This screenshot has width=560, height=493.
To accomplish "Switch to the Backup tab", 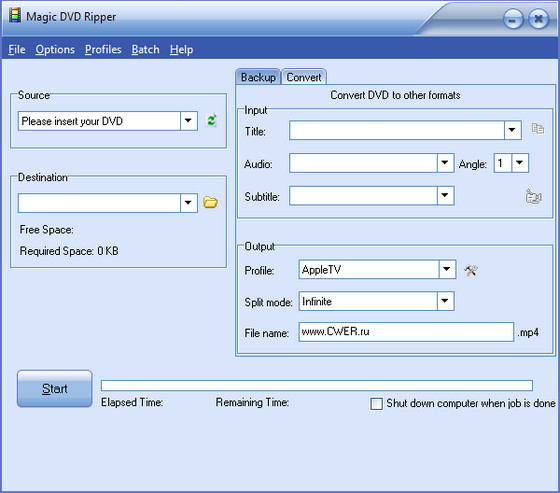I will [x=258, y=77].
